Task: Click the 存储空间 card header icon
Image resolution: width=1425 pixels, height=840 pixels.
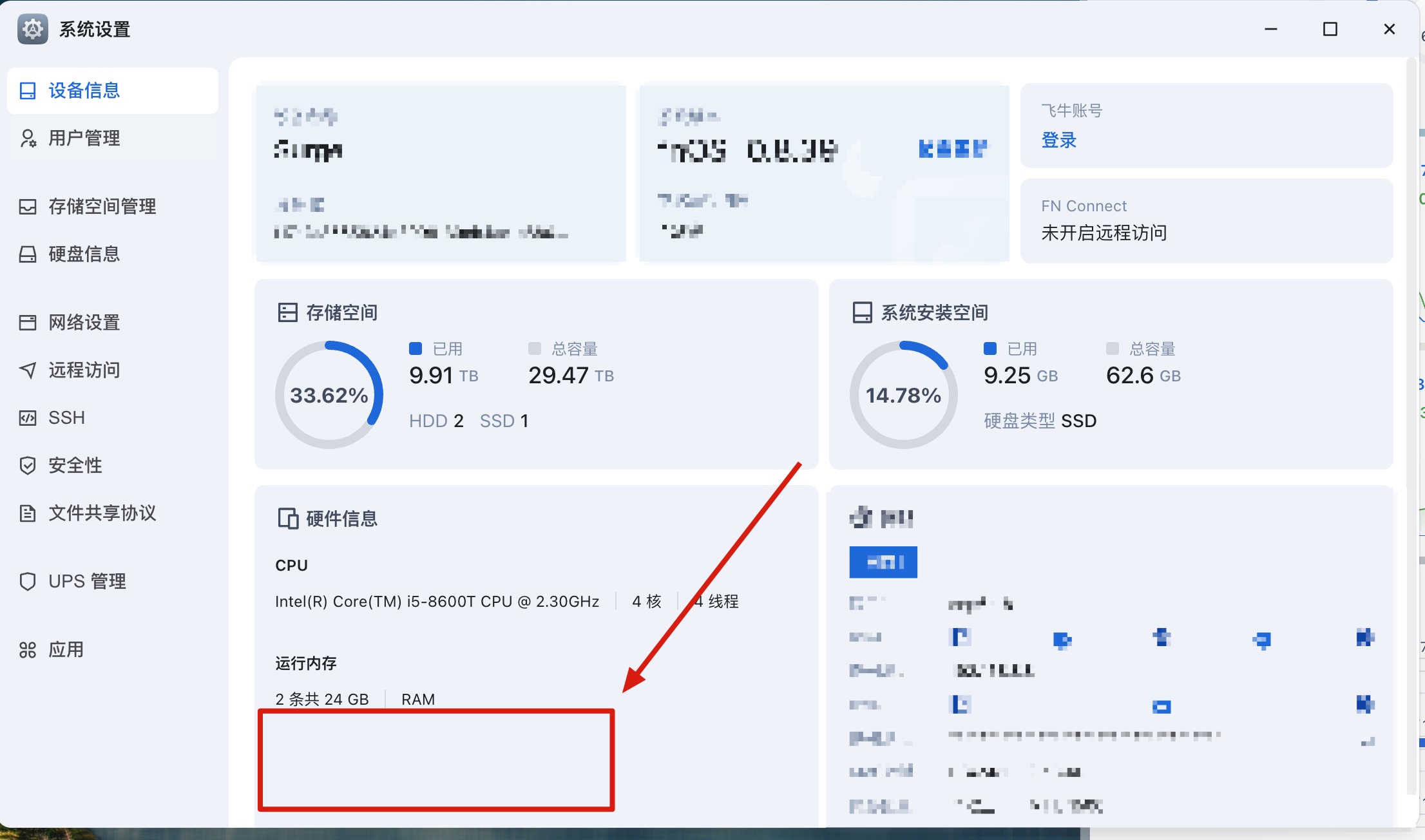Action: [287, 313]
